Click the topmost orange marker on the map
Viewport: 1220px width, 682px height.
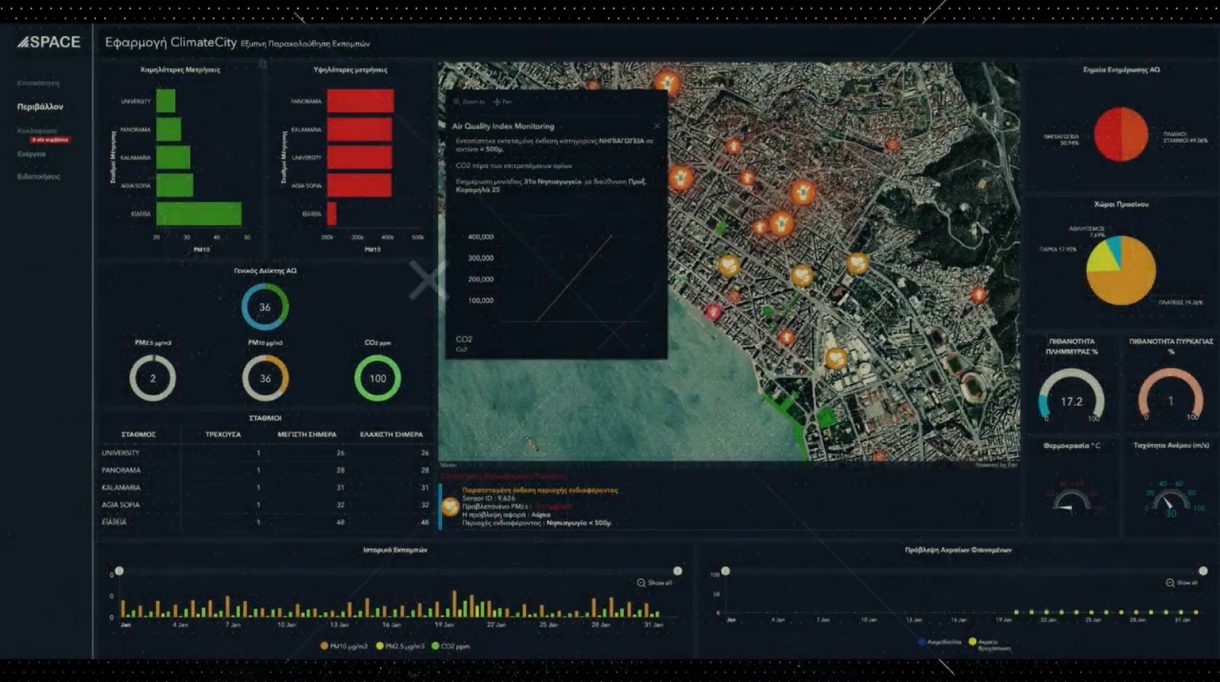[x=667, y=82]
